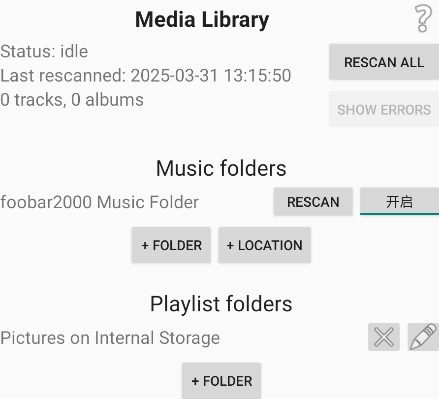Remove Pictures on Internal Storage playlist folder
439x399 pixels.
click(384, 337)
